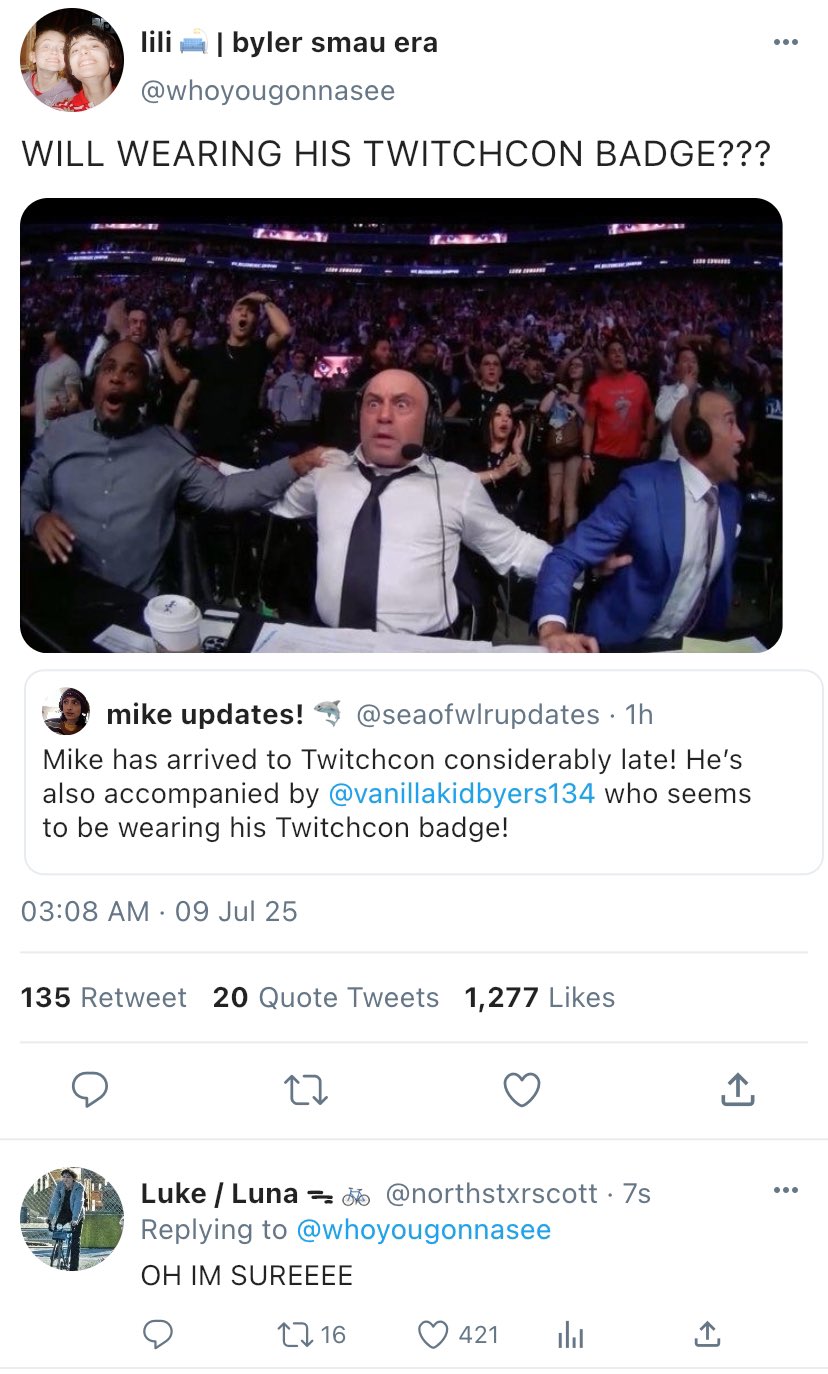The width and height of the screenshot is (828, 1374).
Task: Open more options on Luke's reply
Action: (x=786, y=1190)
